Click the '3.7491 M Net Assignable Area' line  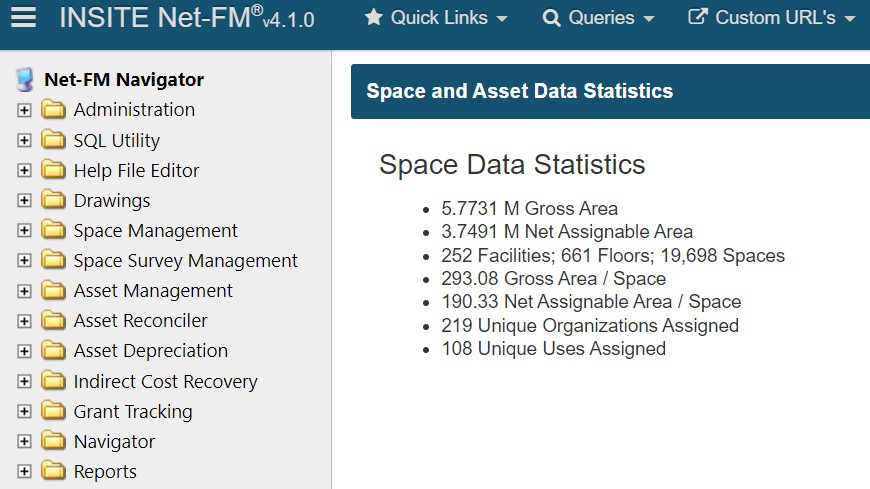(567, 231)
